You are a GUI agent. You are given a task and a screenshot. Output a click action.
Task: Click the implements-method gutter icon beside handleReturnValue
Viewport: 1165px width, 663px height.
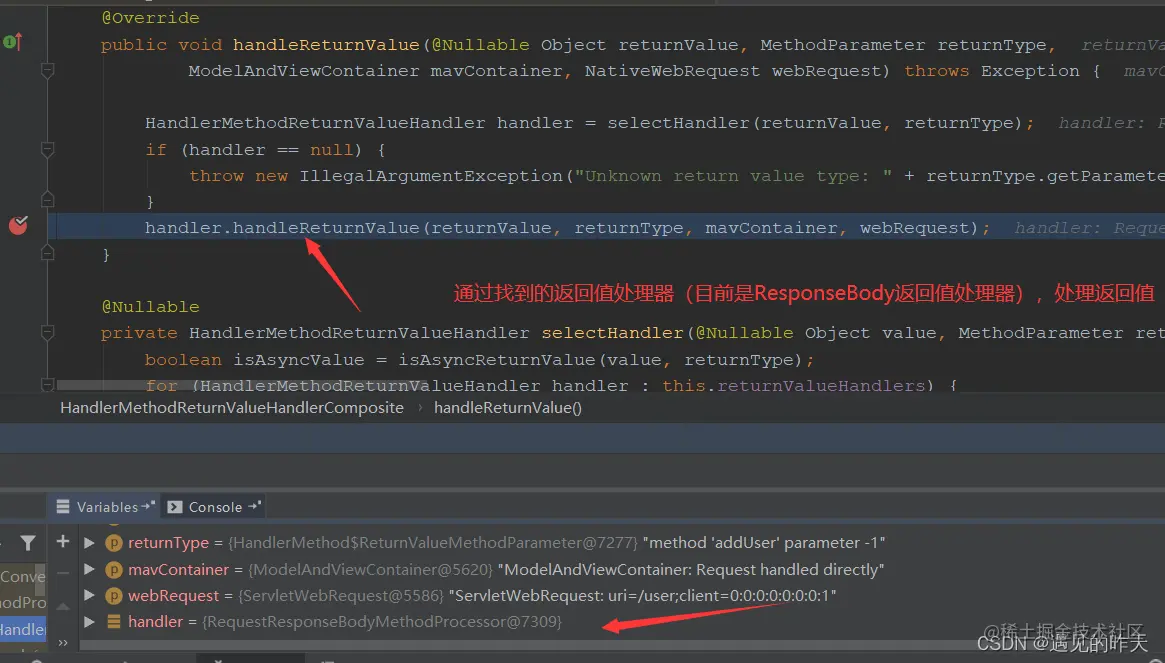click(x=13, y=42)
